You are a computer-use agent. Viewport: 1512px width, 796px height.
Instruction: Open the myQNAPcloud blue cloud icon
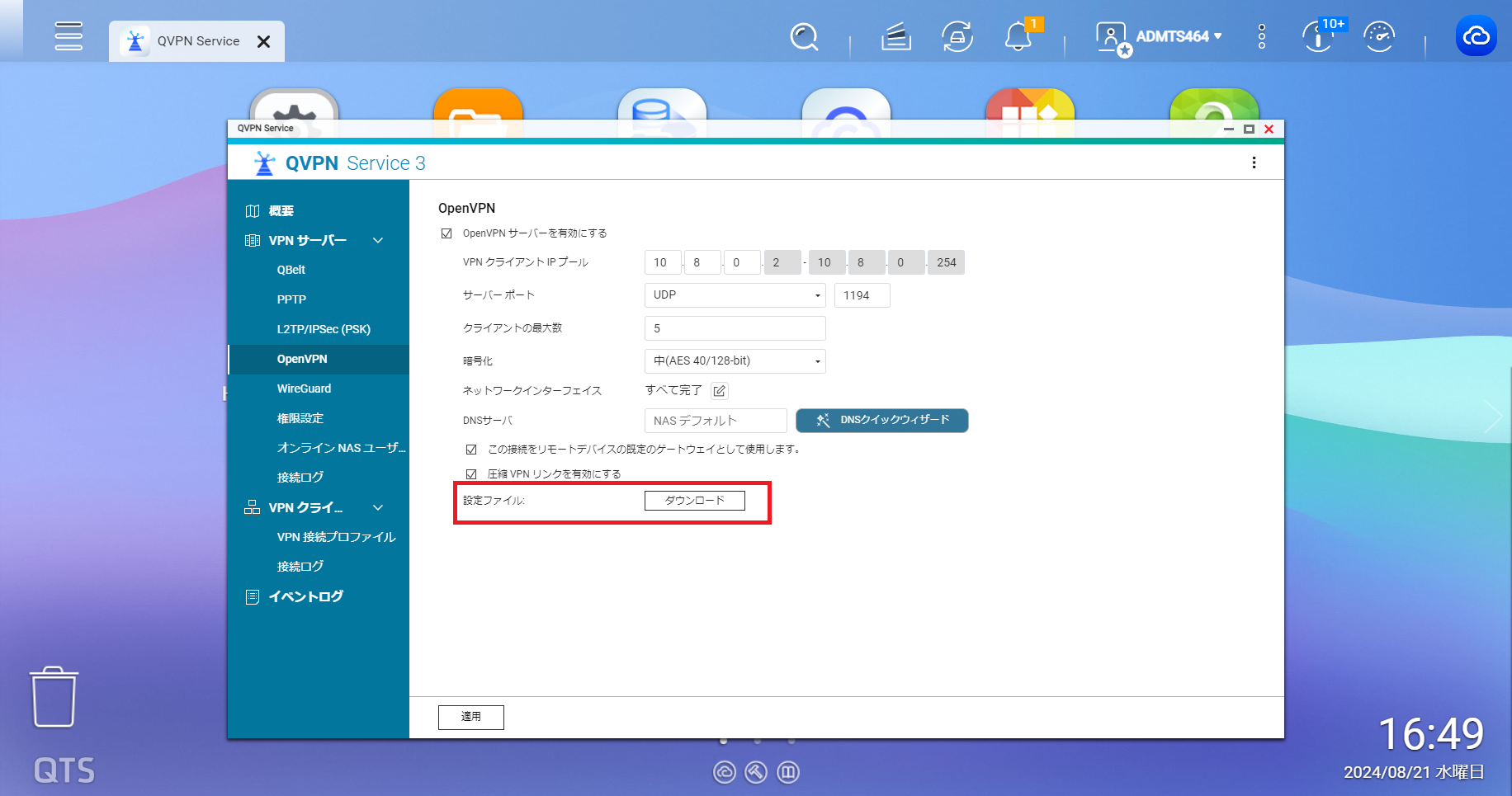point(1477,36)
